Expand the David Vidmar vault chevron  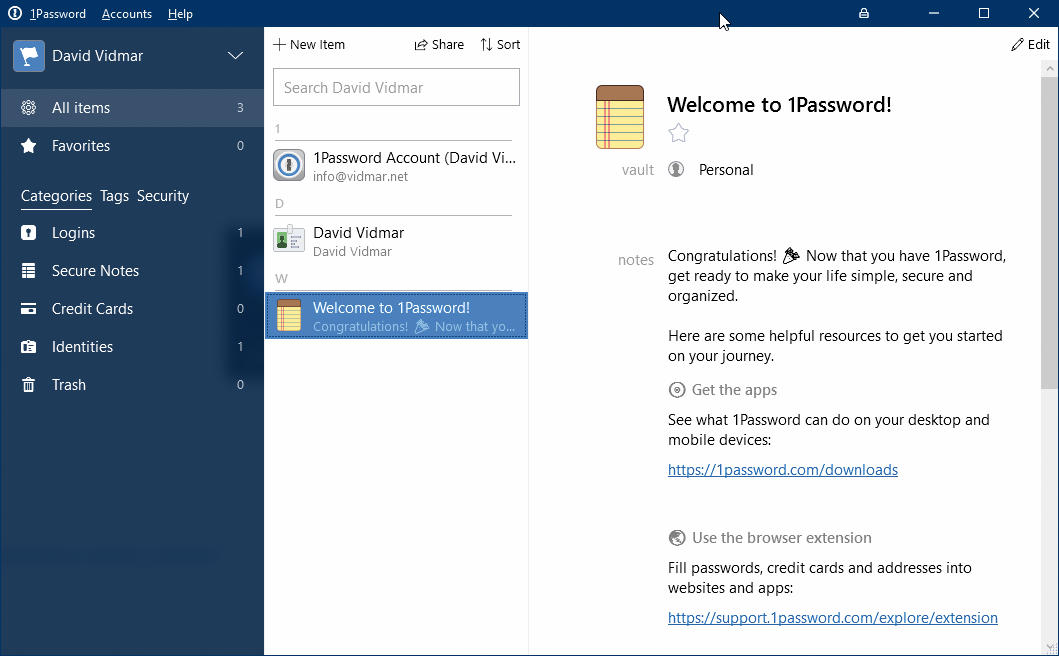pyautogui.click(x=235, y=55)
